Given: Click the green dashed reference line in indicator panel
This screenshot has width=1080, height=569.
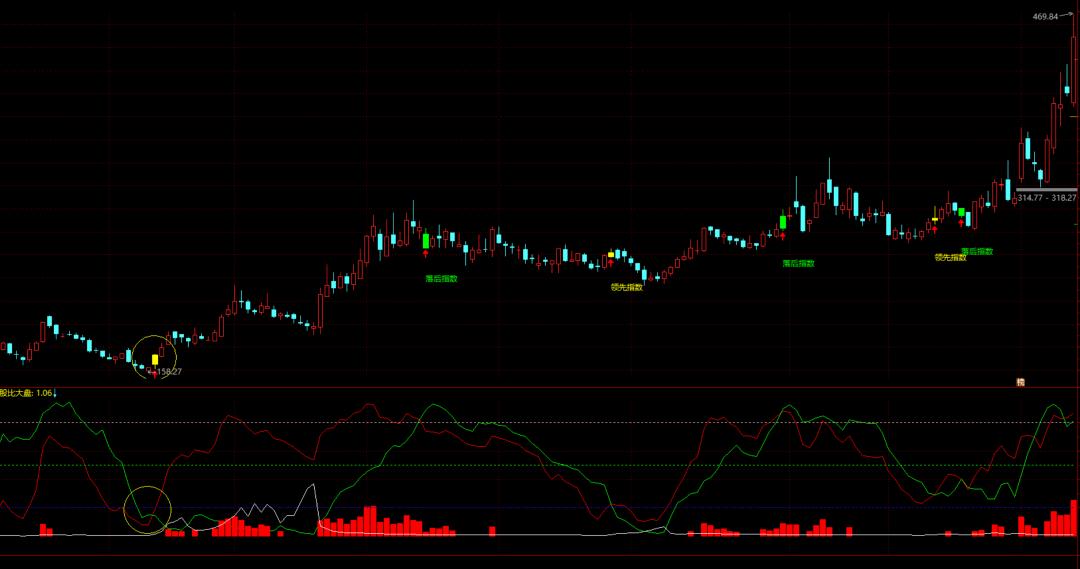Looking at the screenshot, I should point(537,466).
